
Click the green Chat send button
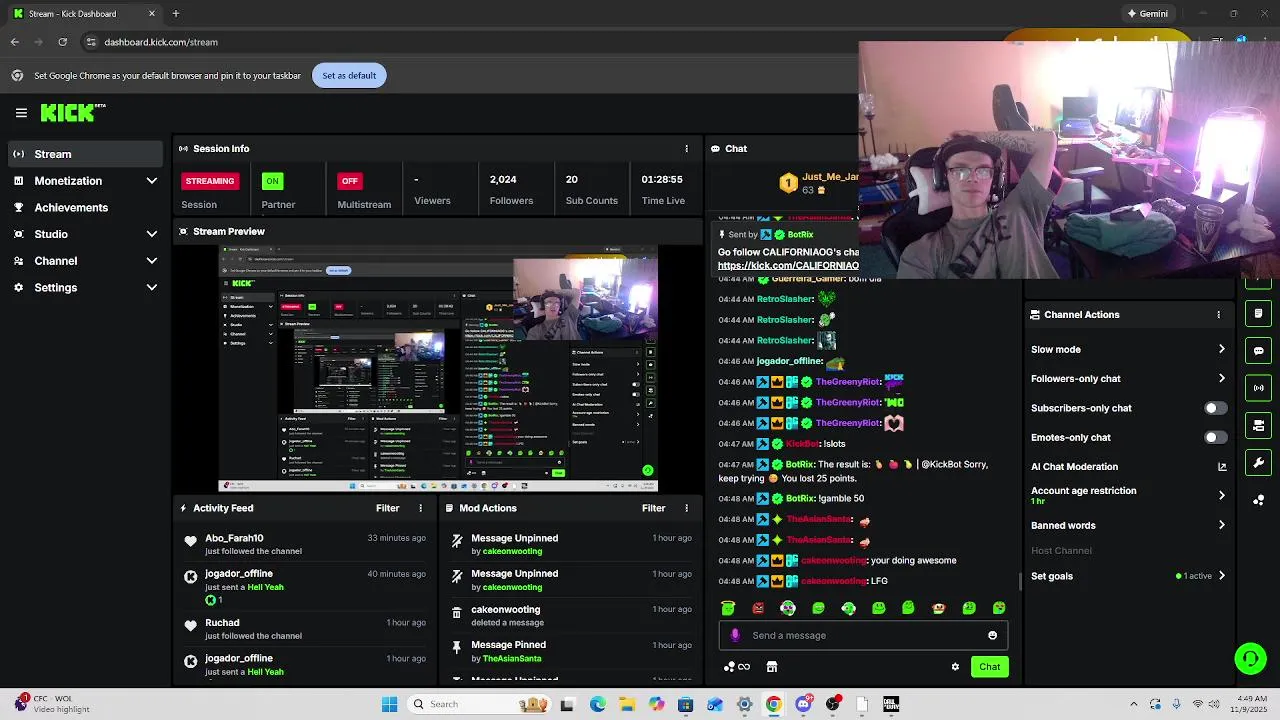tap(989, 667)
